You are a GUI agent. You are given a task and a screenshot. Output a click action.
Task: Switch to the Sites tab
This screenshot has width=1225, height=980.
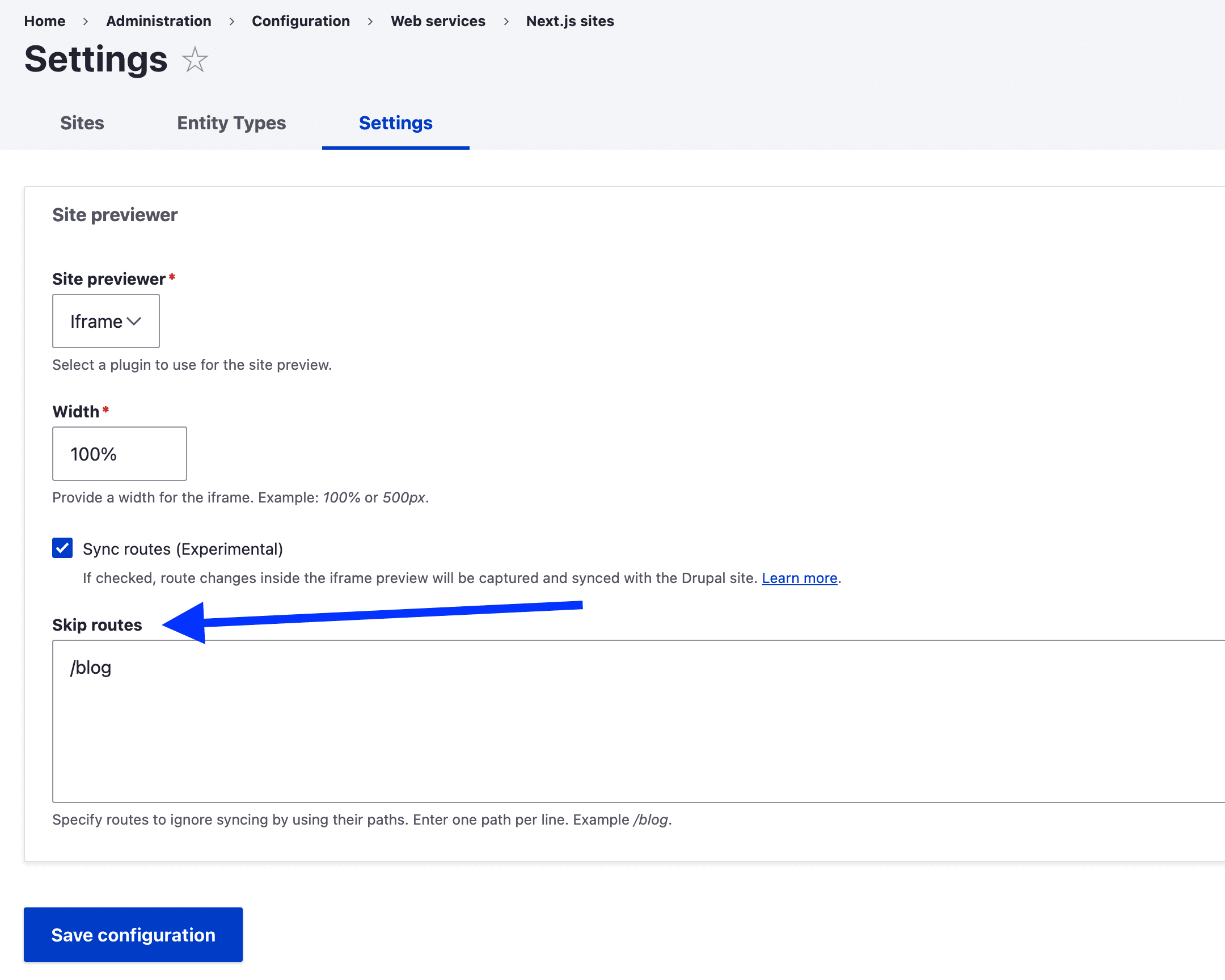82,122
